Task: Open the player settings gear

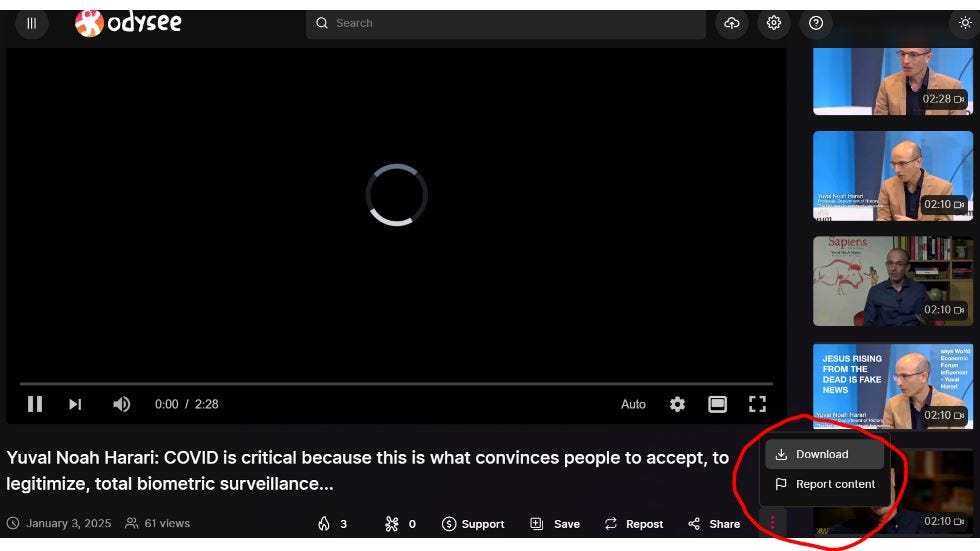Action: [x=678, y=404]
